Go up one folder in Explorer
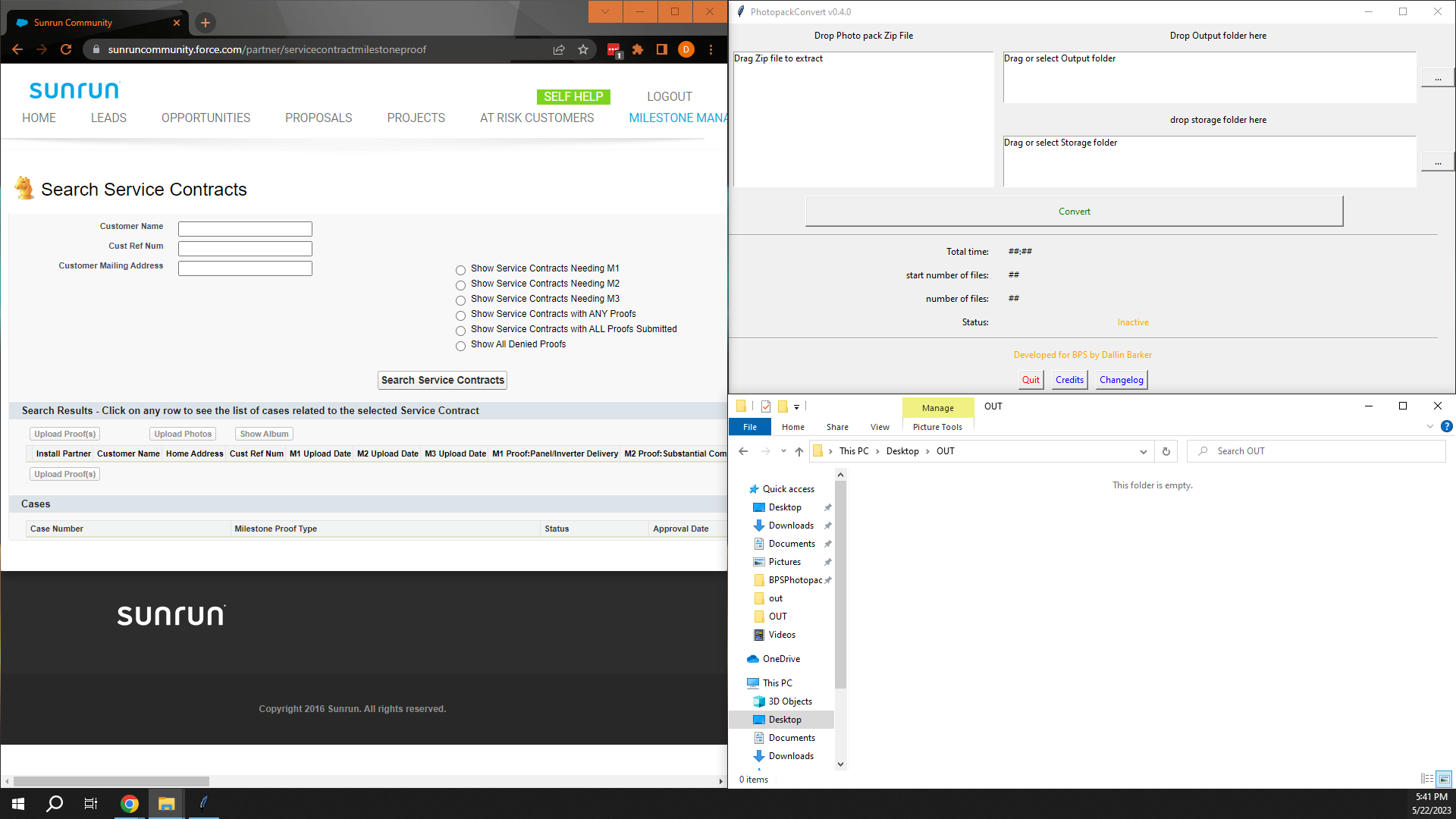Viewport: 1456px width, 819px height. pyautogui.click(x=799, y=451)
